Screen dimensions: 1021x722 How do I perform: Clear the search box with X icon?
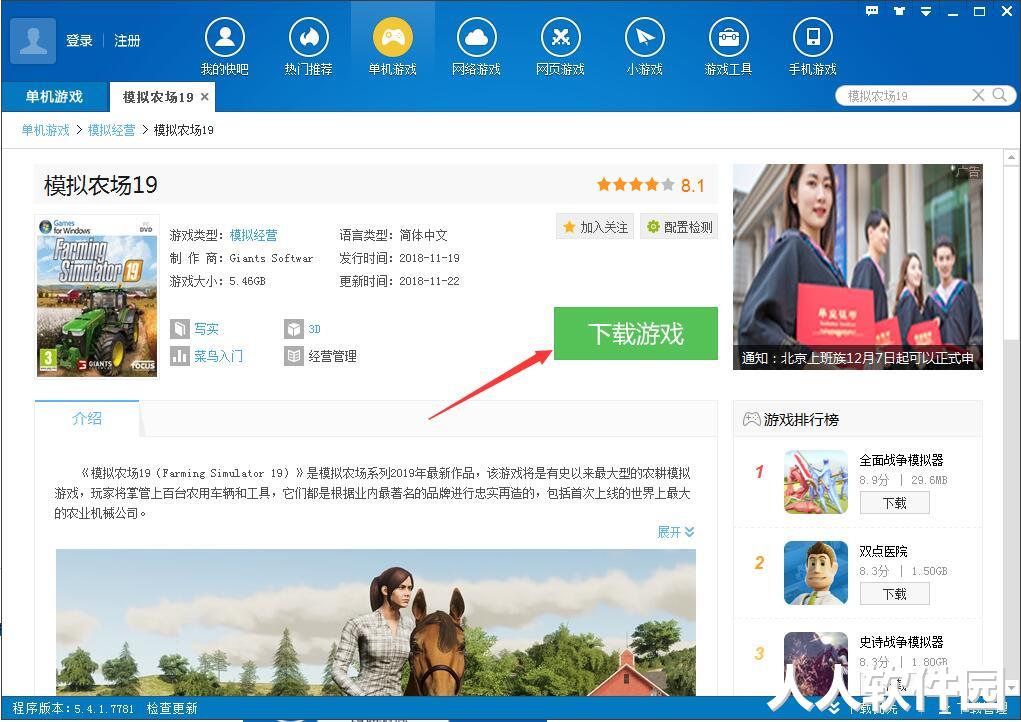[x=978, y=95]
